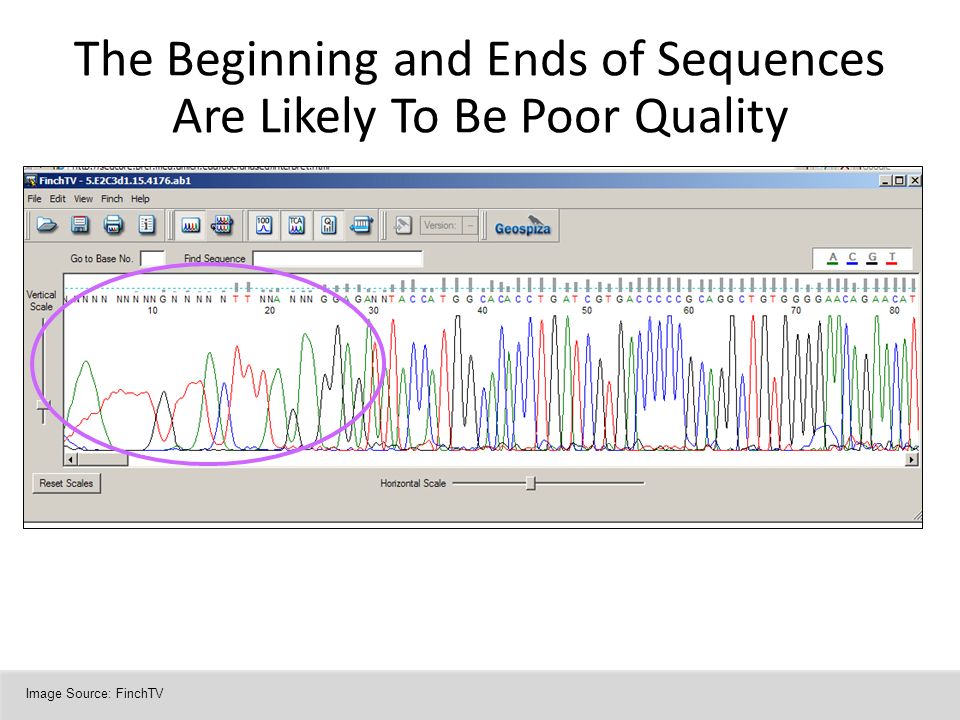Click the FinchTV title bar app icon

click(31, 181)
